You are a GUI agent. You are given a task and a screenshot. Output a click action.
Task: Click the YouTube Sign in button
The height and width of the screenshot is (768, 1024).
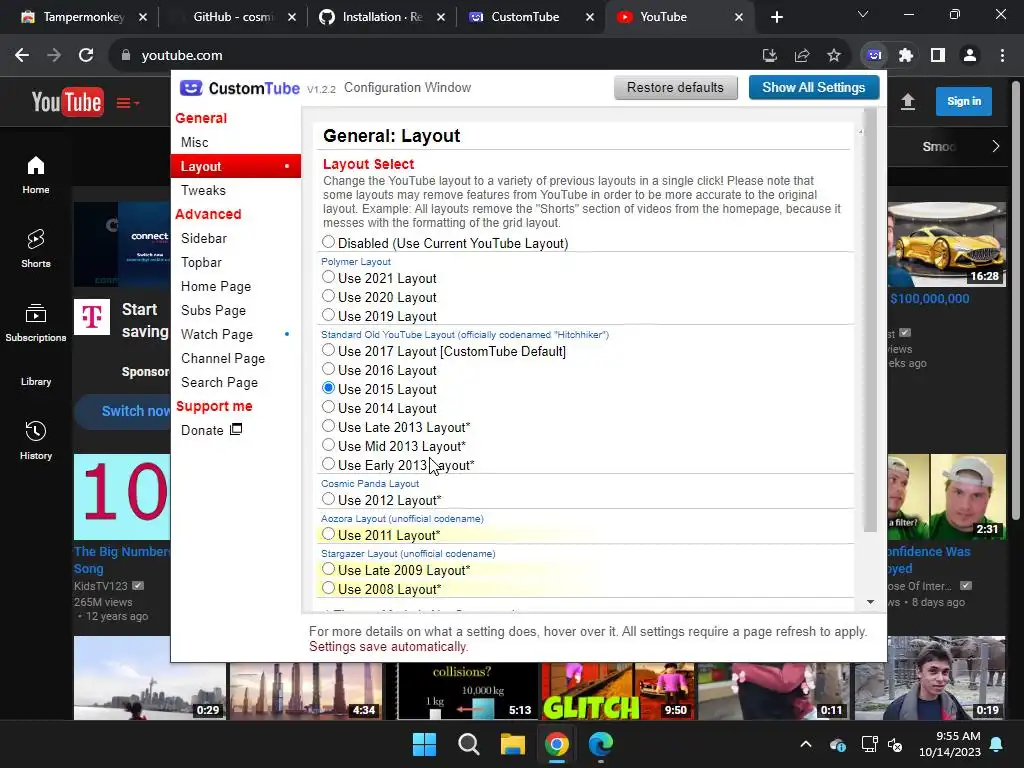(964, 101)
